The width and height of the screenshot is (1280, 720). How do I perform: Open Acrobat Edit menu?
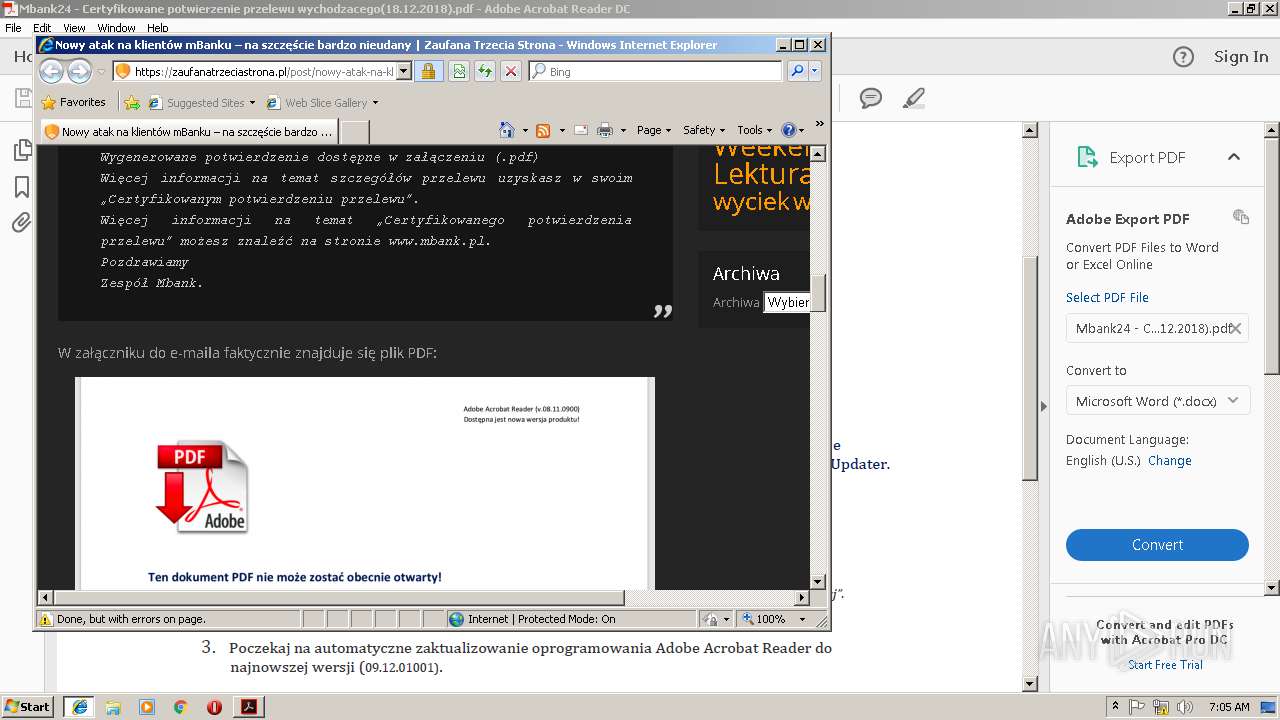[x=42, y=28]
